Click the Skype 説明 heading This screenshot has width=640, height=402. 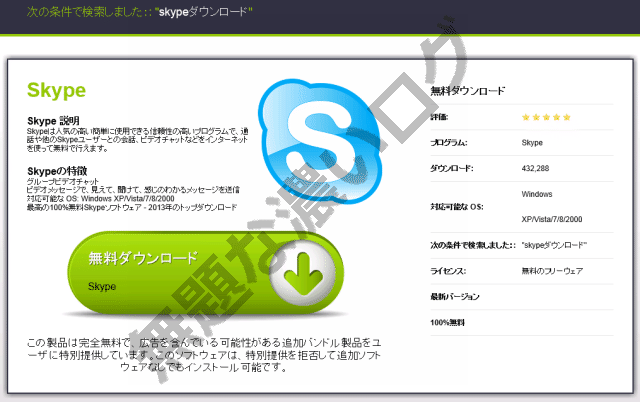tap(53, 121)
